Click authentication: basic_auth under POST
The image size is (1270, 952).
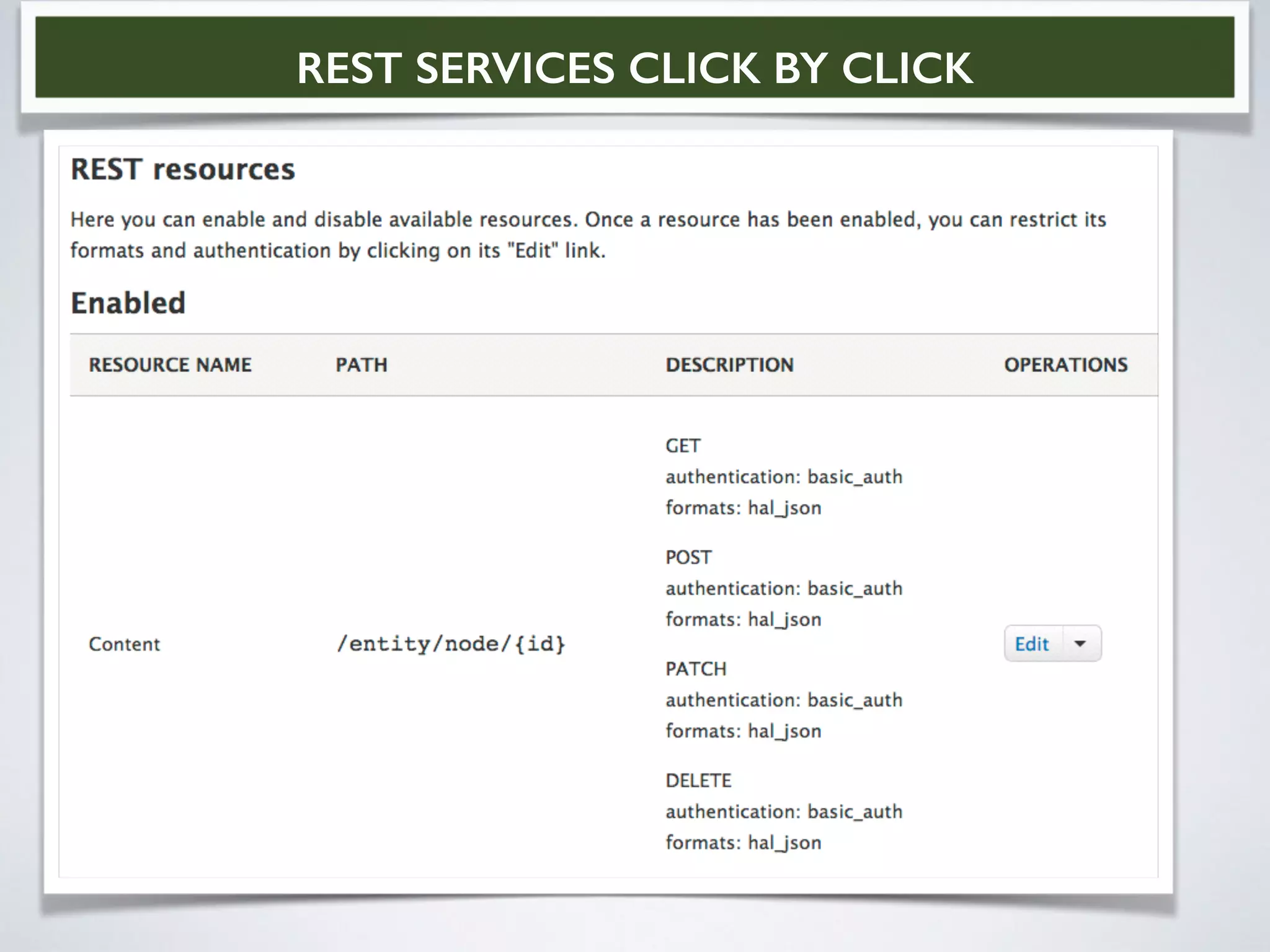tap(784, 588)
